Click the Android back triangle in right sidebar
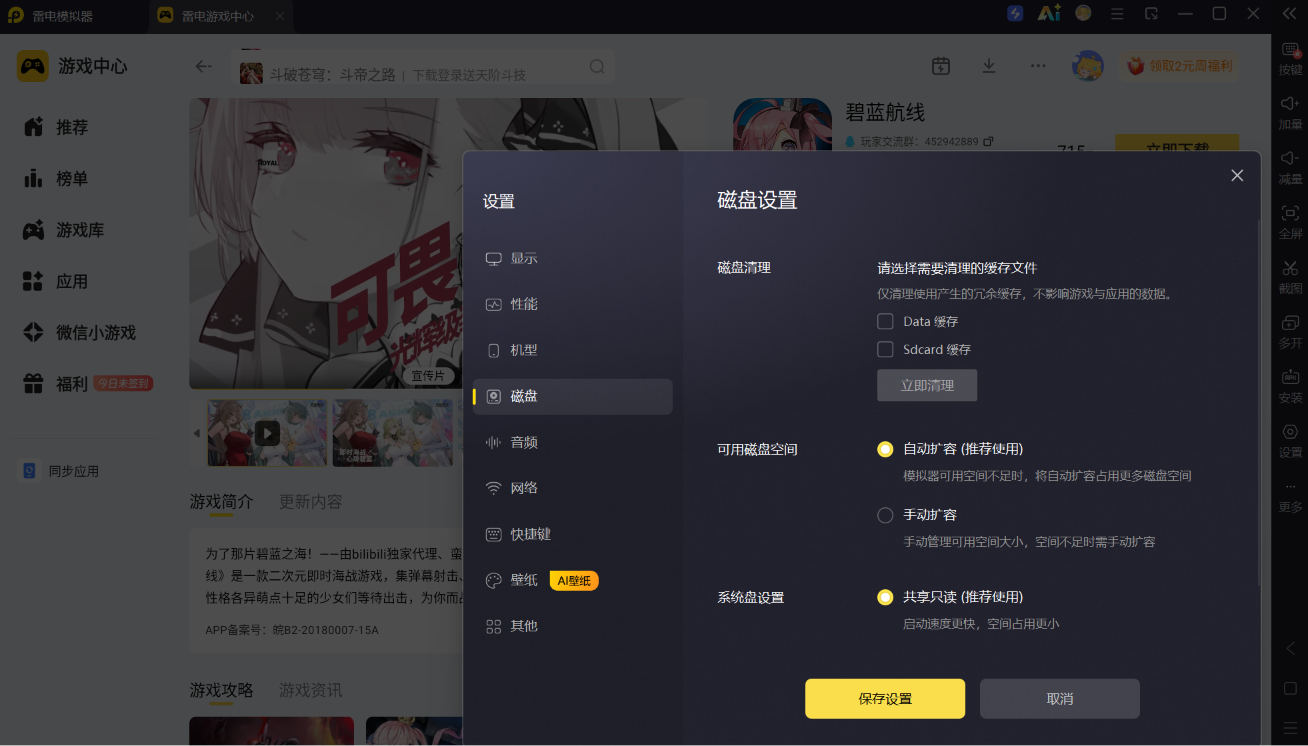 [1290, 648]
